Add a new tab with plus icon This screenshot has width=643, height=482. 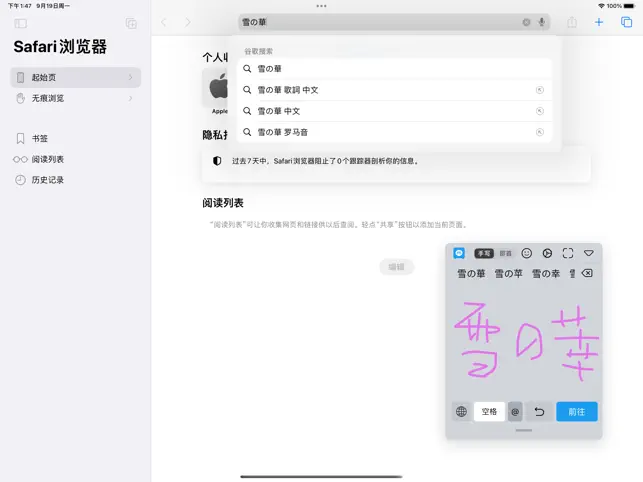599,22
